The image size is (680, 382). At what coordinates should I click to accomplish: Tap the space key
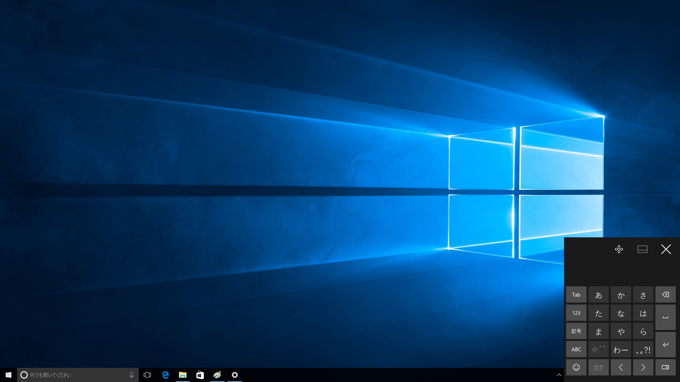665,317
